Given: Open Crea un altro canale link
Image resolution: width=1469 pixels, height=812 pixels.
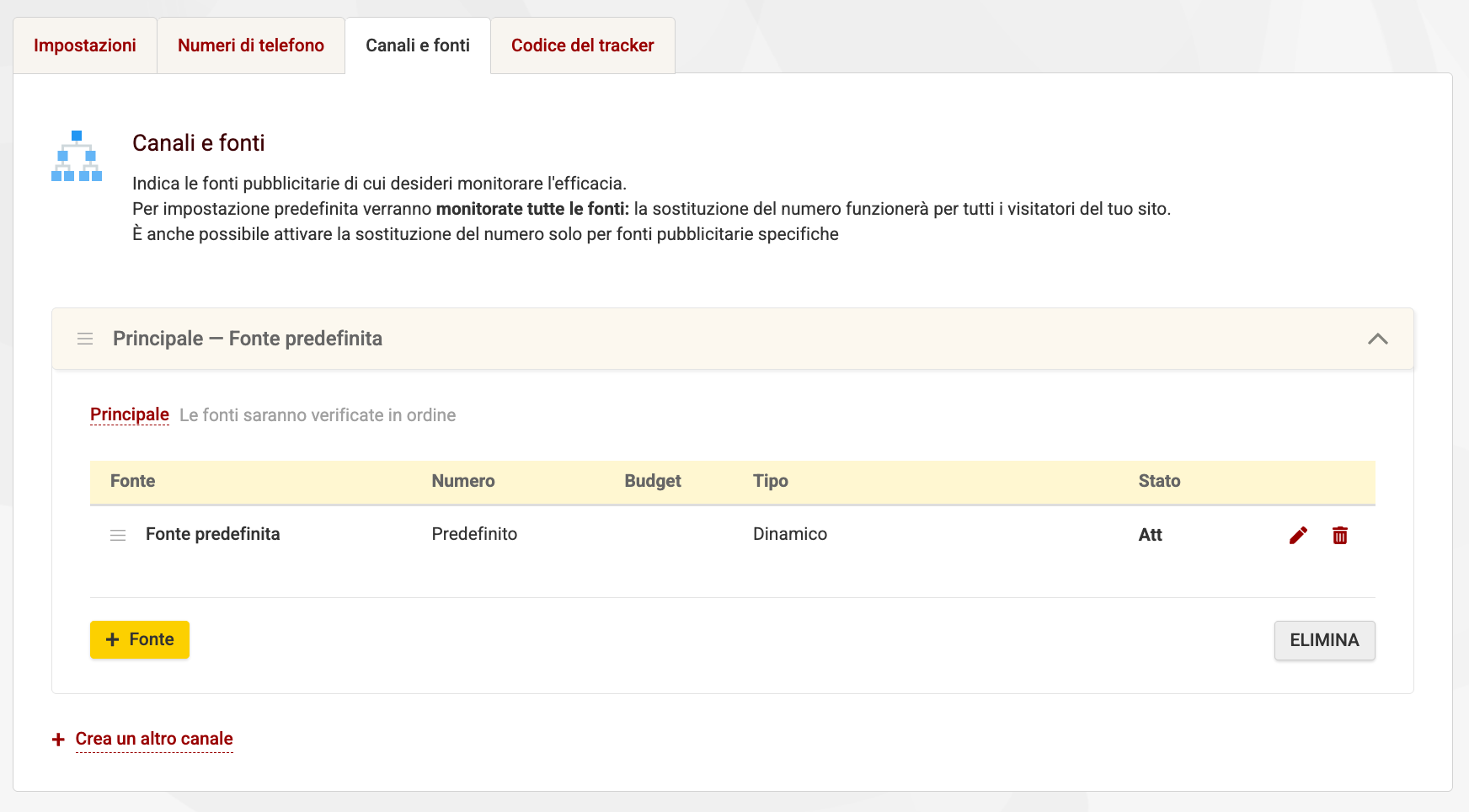Looking at the screenshot, I should (x=153, y=738).
